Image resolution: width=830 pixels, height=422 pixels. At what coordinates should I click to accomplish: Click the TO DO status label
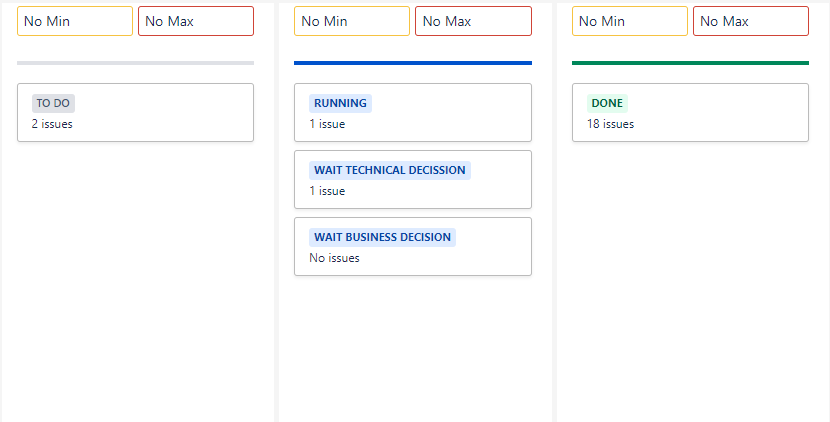(53, 103)
